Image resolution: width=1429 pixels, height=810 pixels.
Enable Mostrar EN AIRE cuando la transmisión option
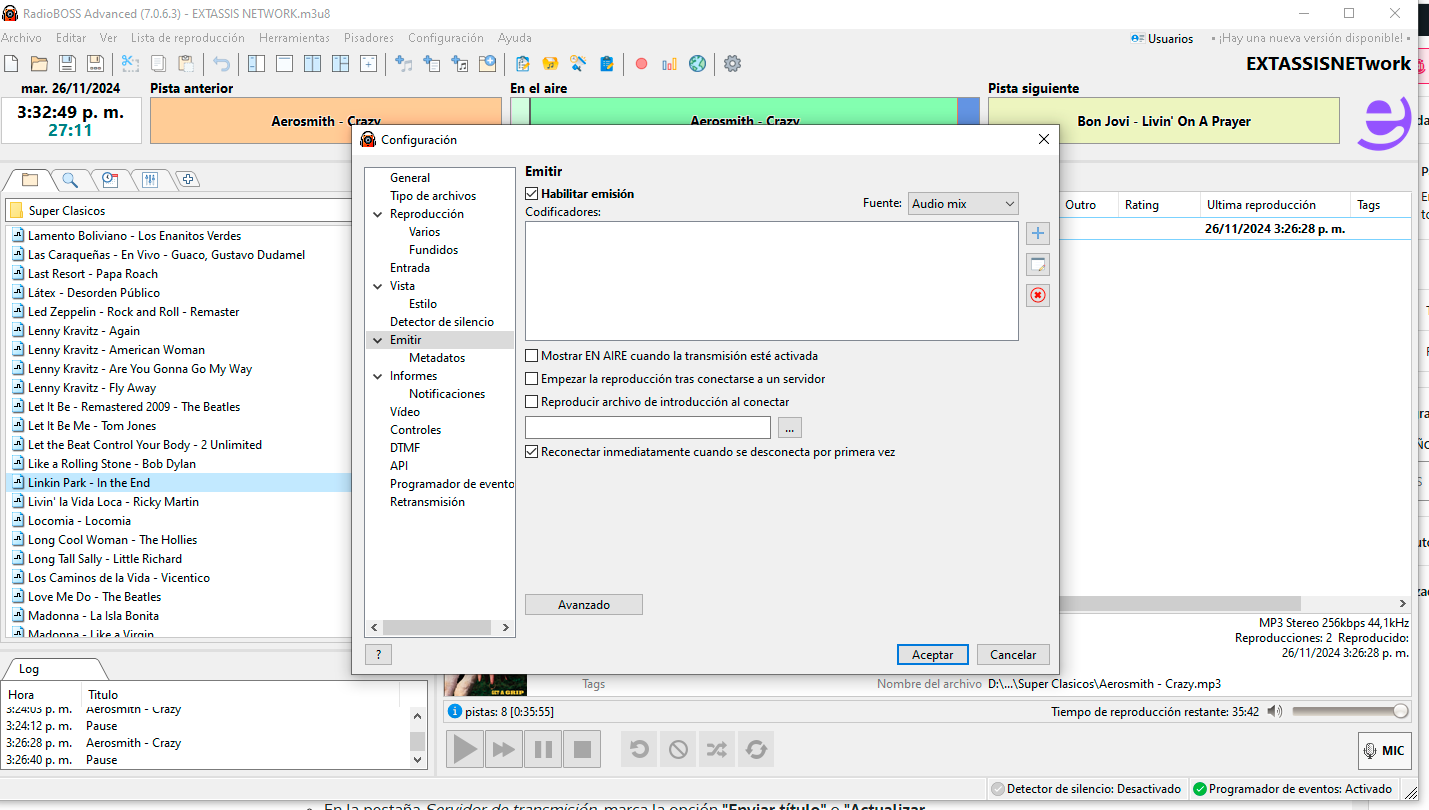[x=531, y=355]
